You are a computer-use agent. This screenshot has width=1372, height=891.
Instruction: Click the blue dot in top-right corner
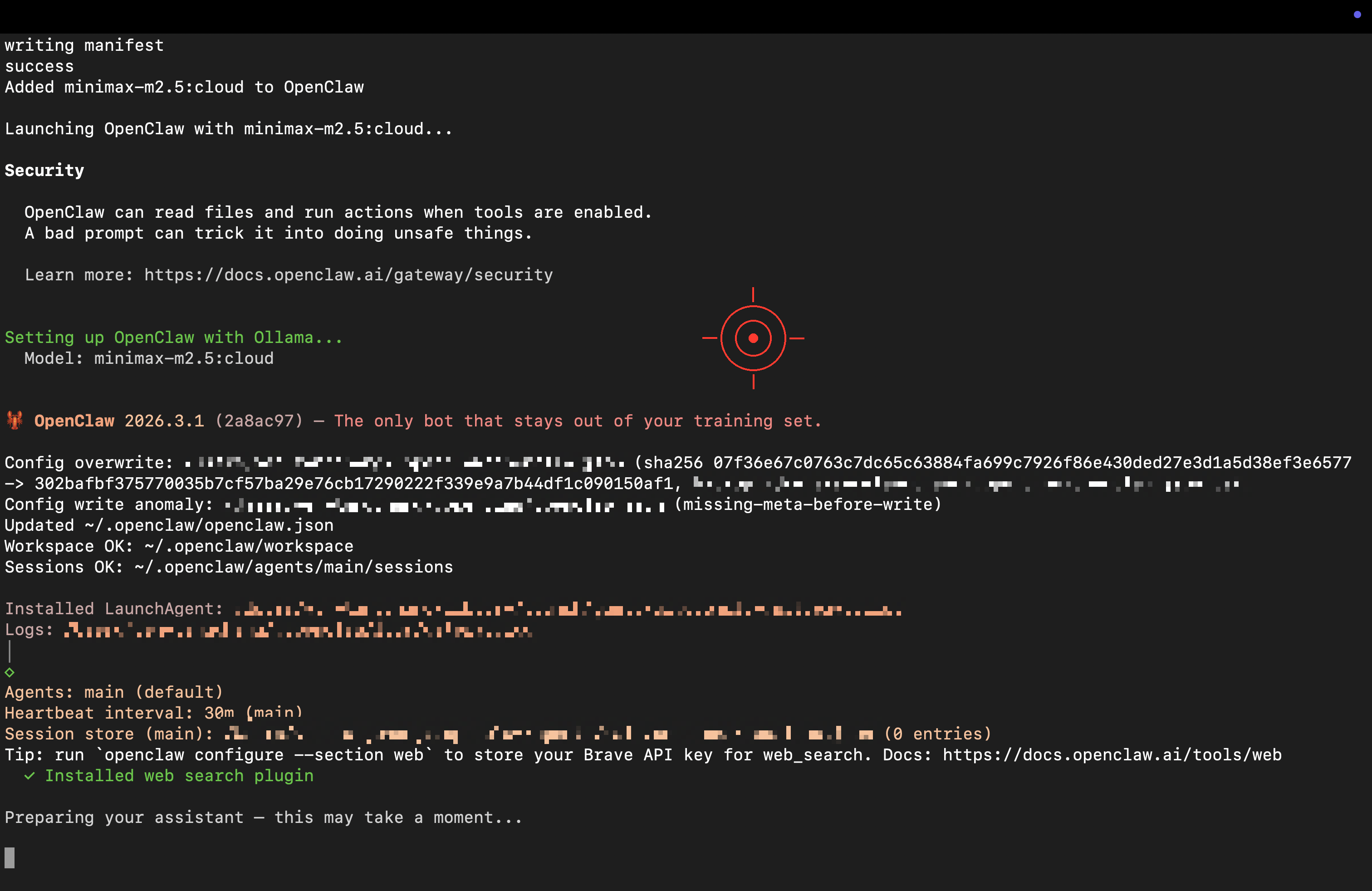(1357, 15)
